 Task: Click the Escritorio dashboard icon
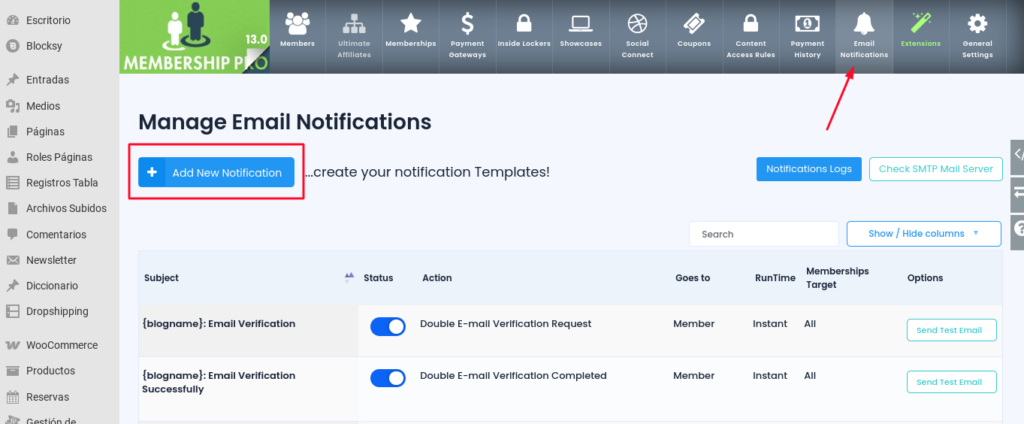(x=12, y=20)
